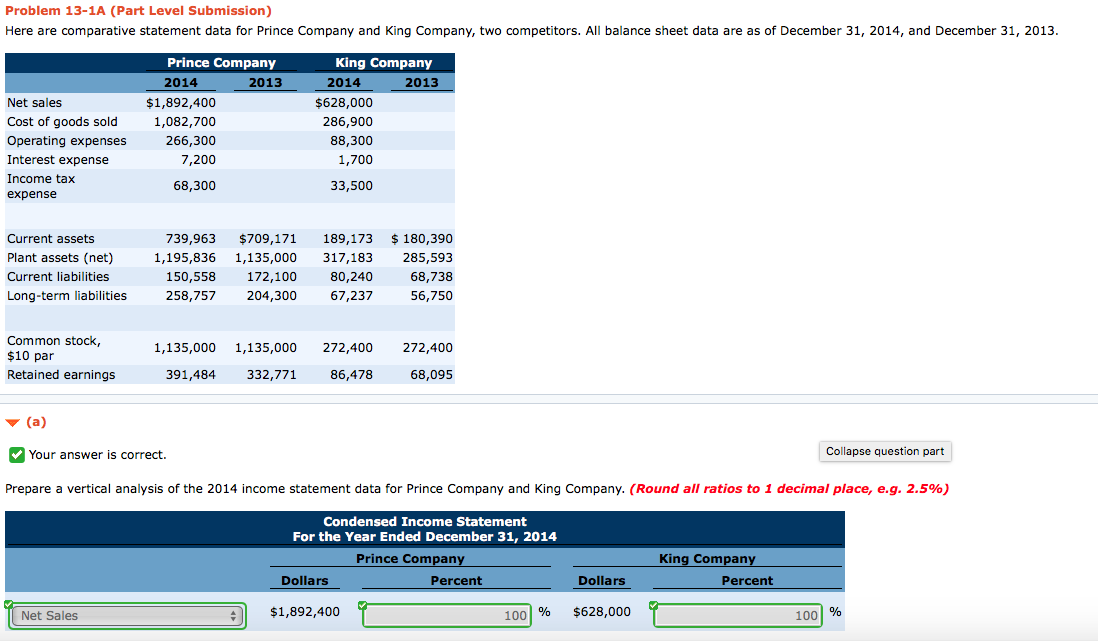The image size is (1098, 641).
Task: Click Prince Company percent input field
Action: [447, 615]
